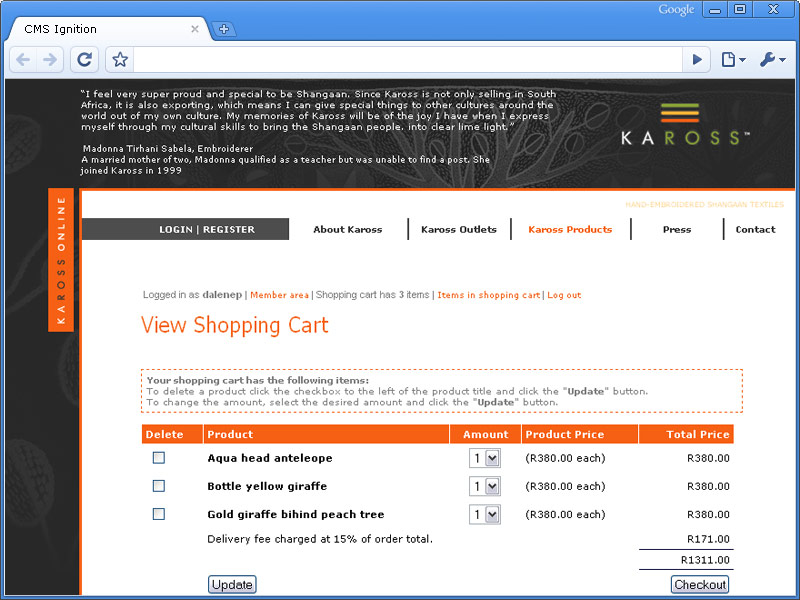800x600 pixels.
Task: Open the Contact page
Action: pyautogui.click(x=755, y=230)
